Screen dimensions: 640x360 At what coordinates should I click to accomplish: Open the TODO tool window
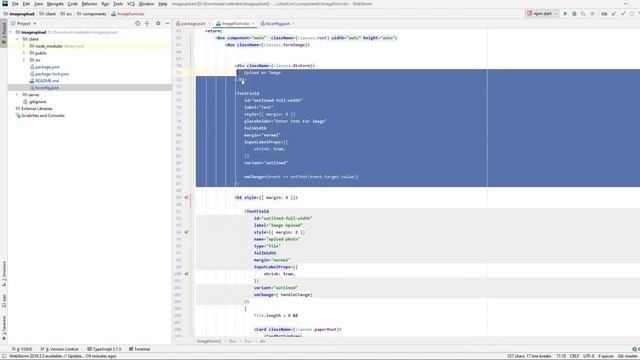[22, 349]
